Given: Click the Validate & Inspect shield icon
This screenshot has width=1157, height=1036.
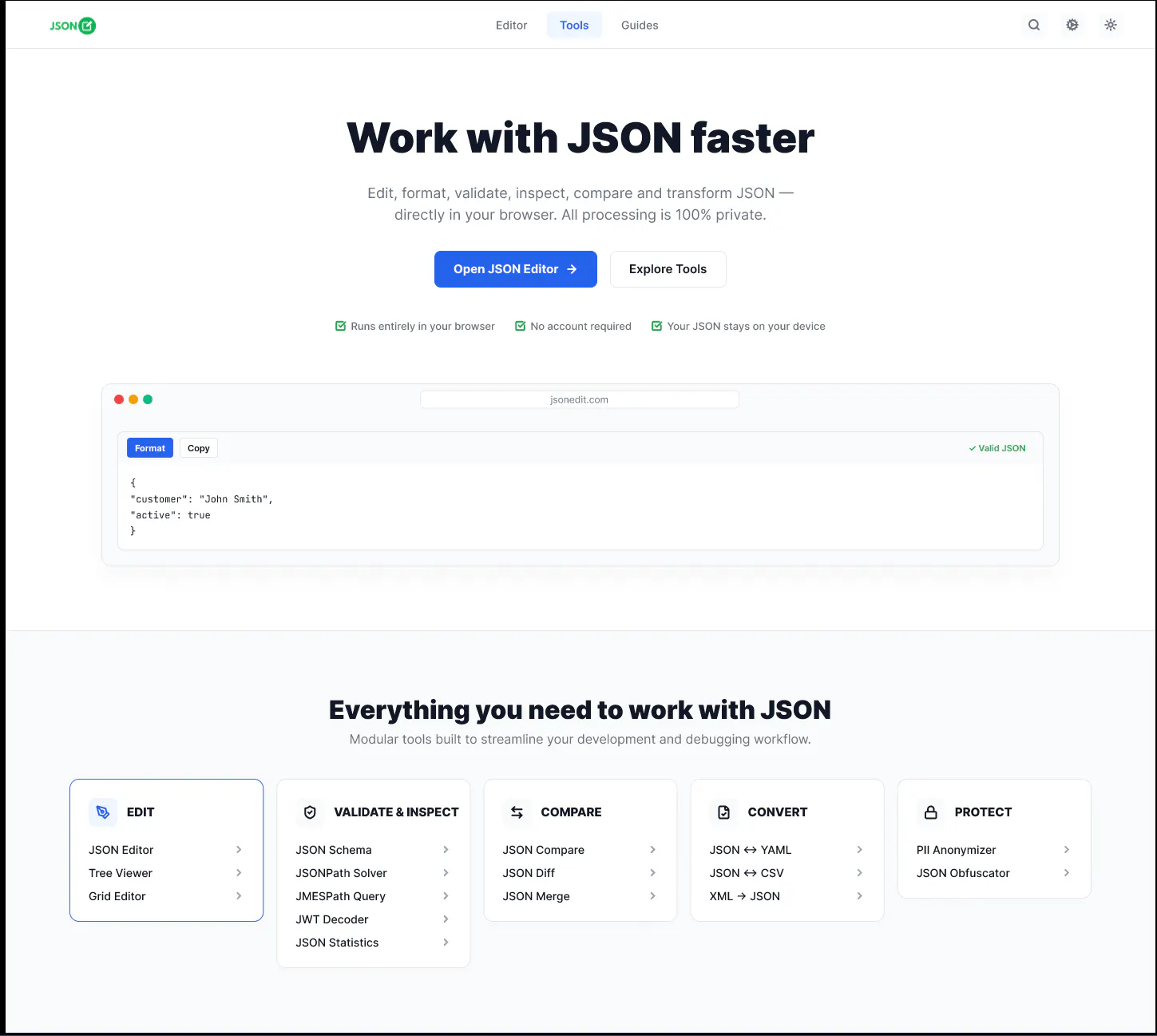Looking at the screenshot, I should (310, 812).
